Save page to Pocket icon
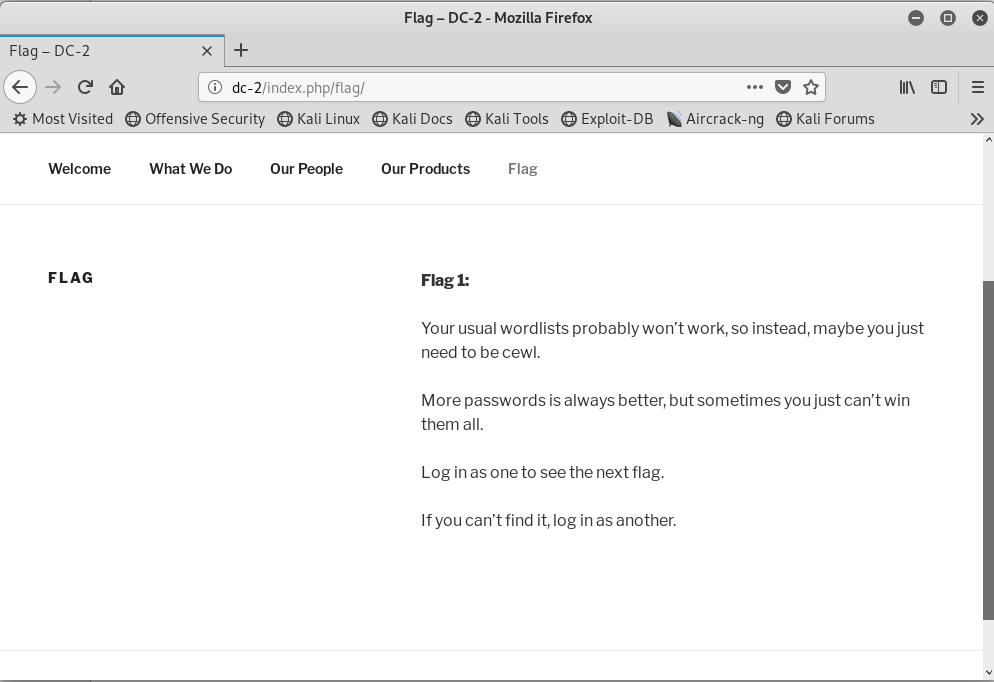This screenshot has height=682, width=994. (783, 87)
